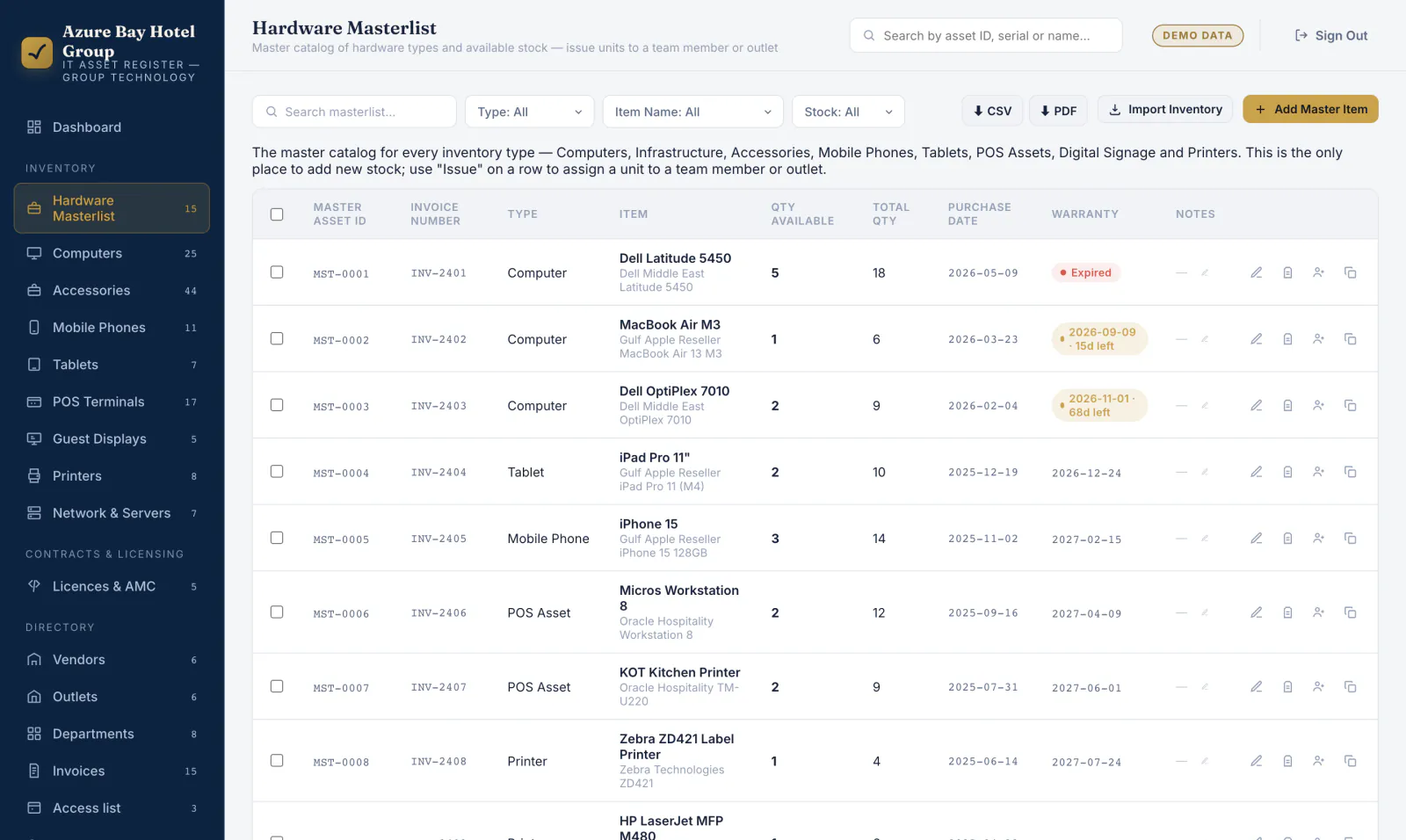Duplicate the KOT Kitchen Printer entry

point(1351,687)
